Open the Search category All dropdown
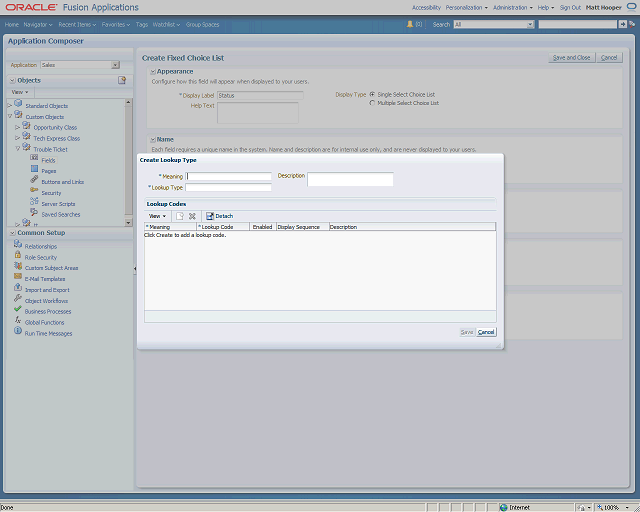 pyautogui.click(x=530, y=24)
